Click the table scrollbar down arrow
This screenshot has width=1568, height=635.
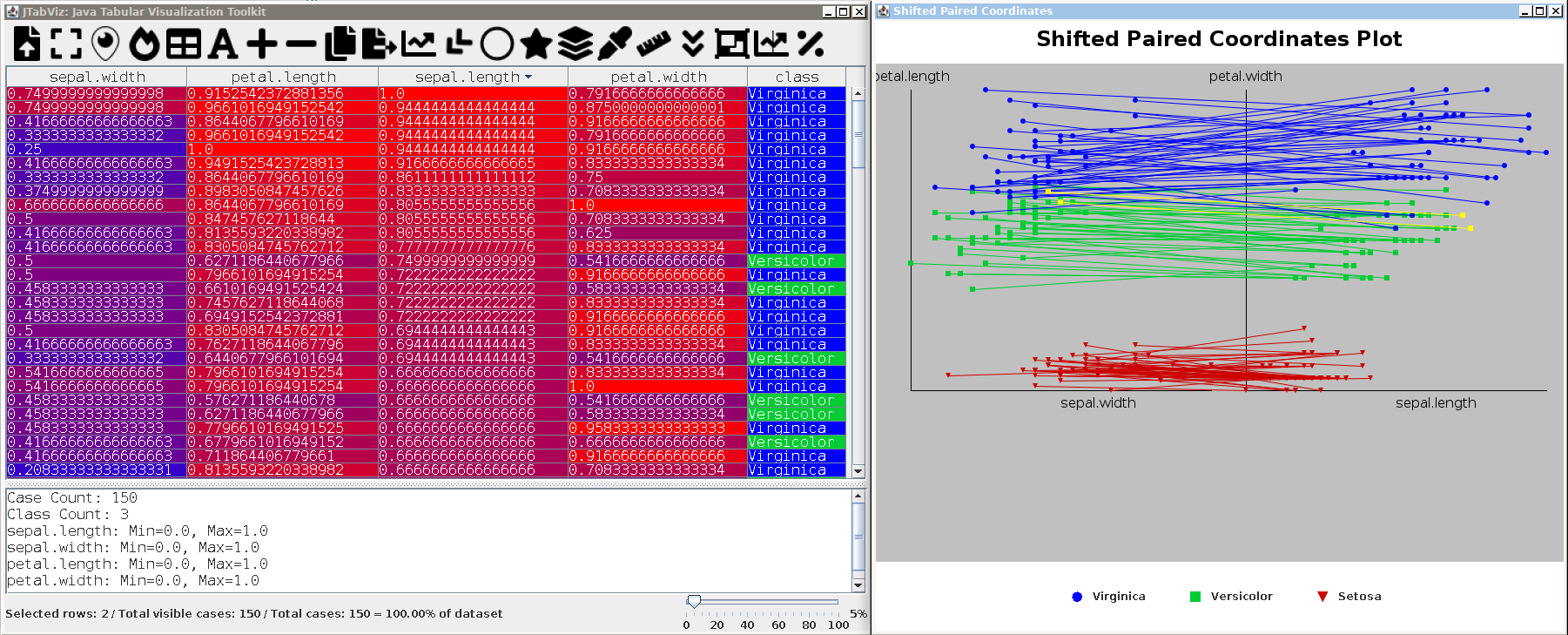(858, 471)
